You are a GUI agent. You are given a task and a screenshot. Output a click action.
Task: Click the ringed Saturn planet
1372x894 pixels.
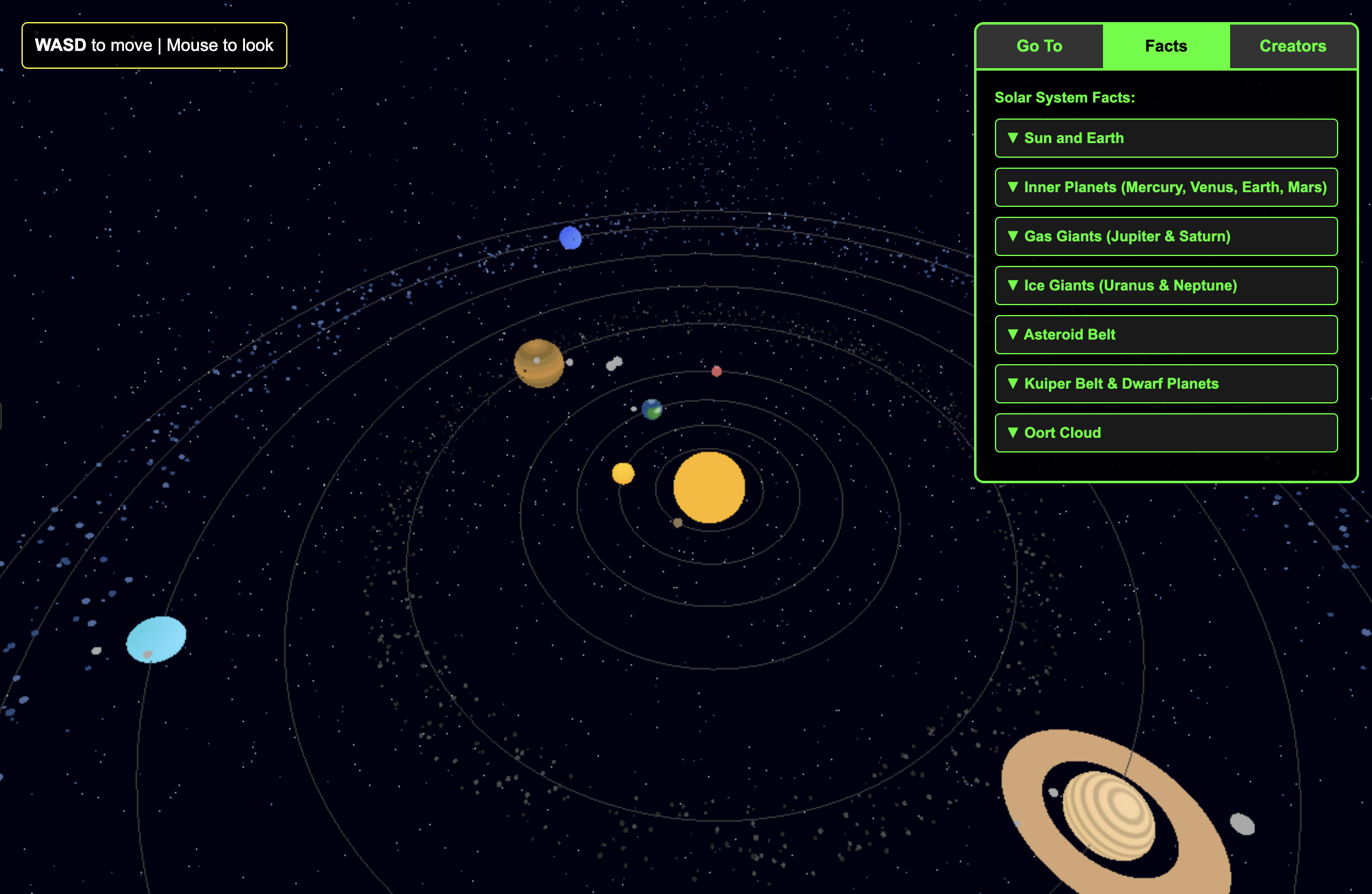pyautogui.click(x=1109, y=815)
